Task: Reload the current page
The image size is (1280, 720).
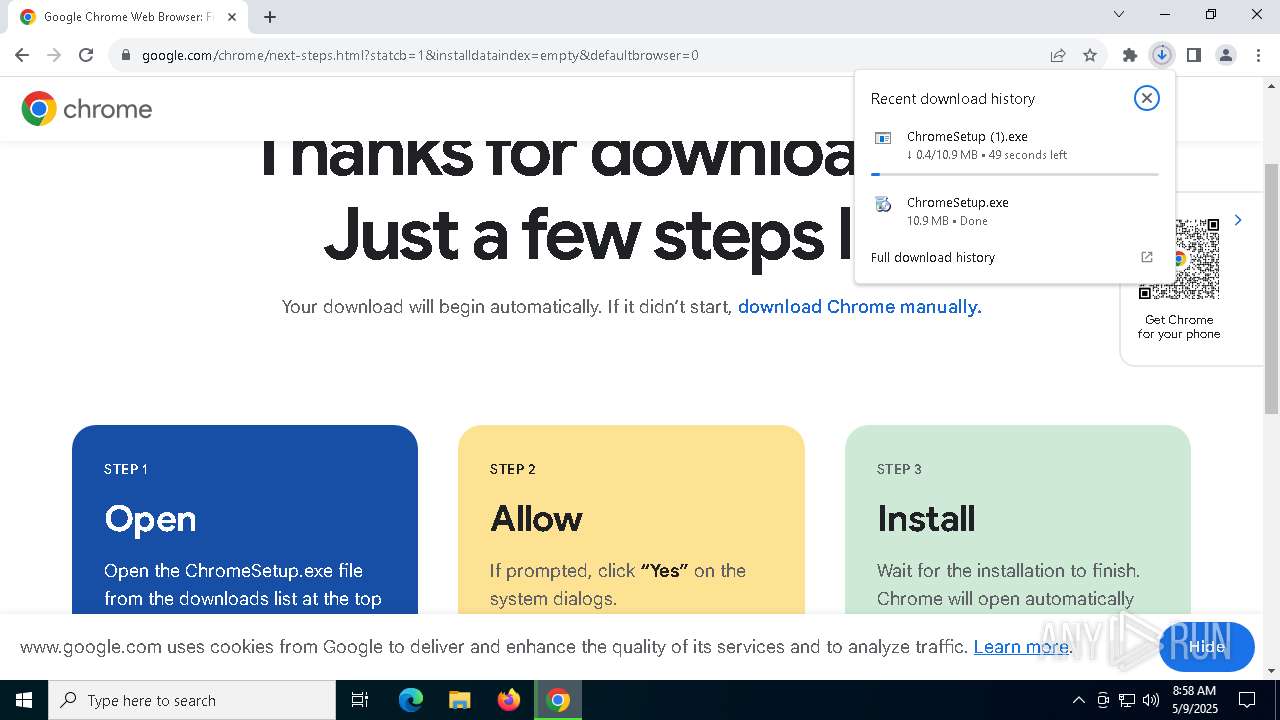Action: pos(86,55)
